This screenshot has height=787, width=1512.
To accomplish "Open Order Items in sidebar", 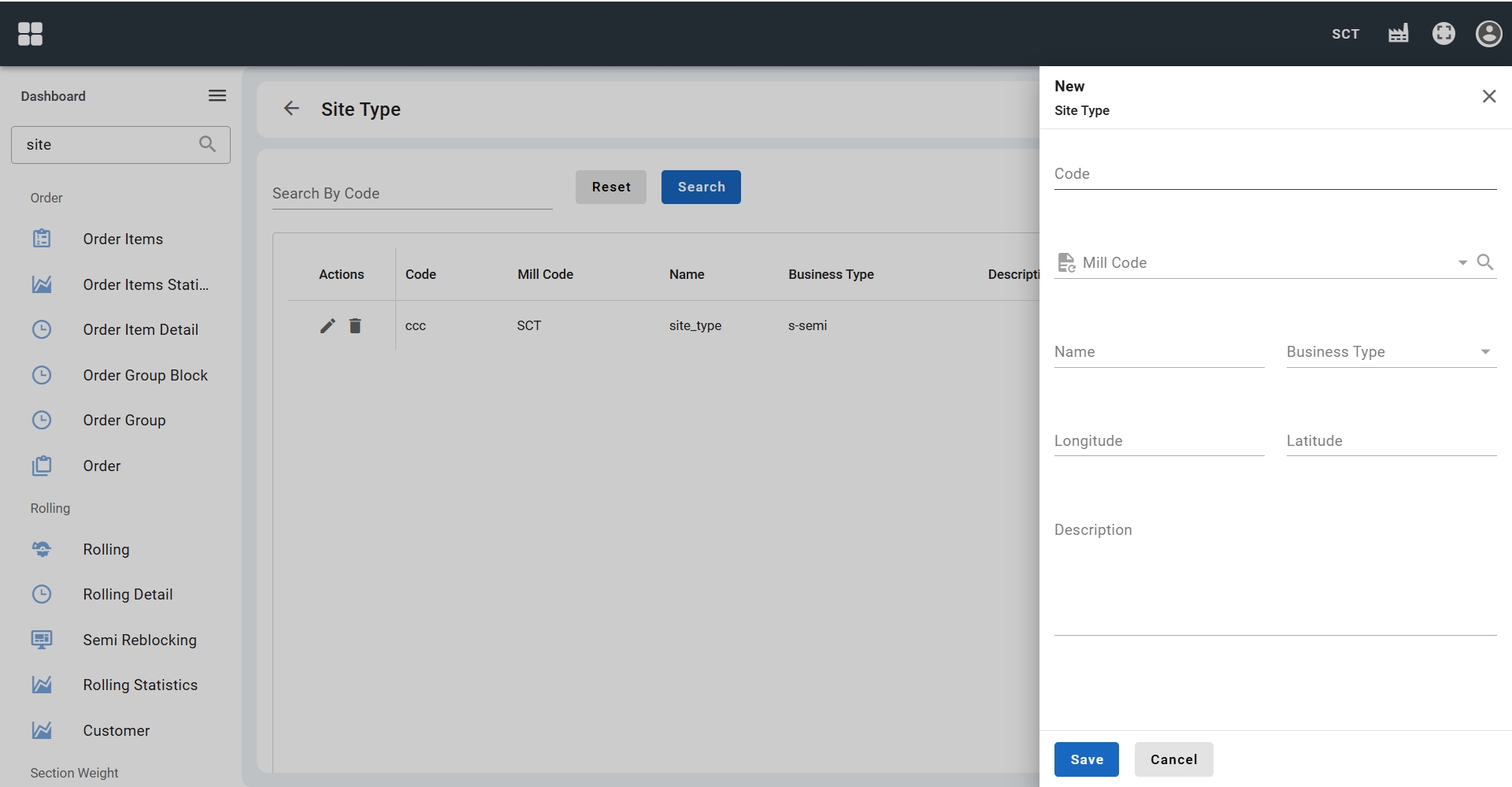I will 123,239.
